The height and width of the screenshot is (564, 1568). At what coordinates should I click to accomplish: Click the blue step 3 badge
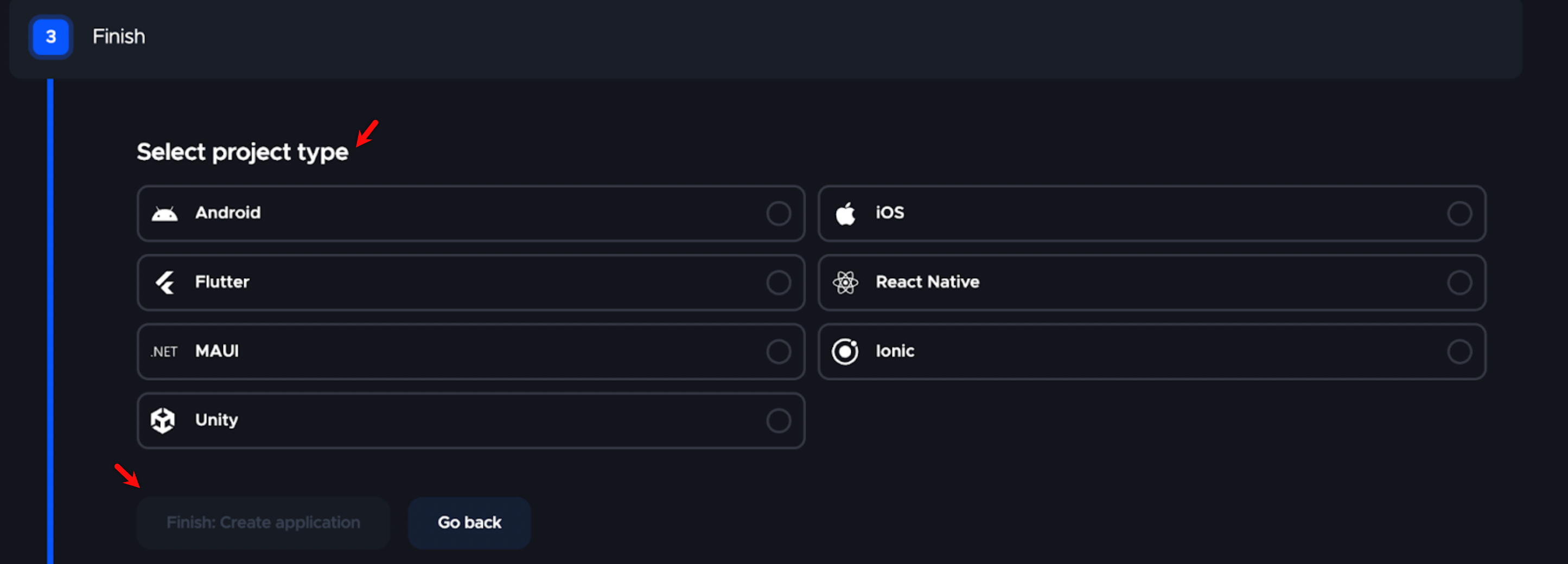[50, 36]
